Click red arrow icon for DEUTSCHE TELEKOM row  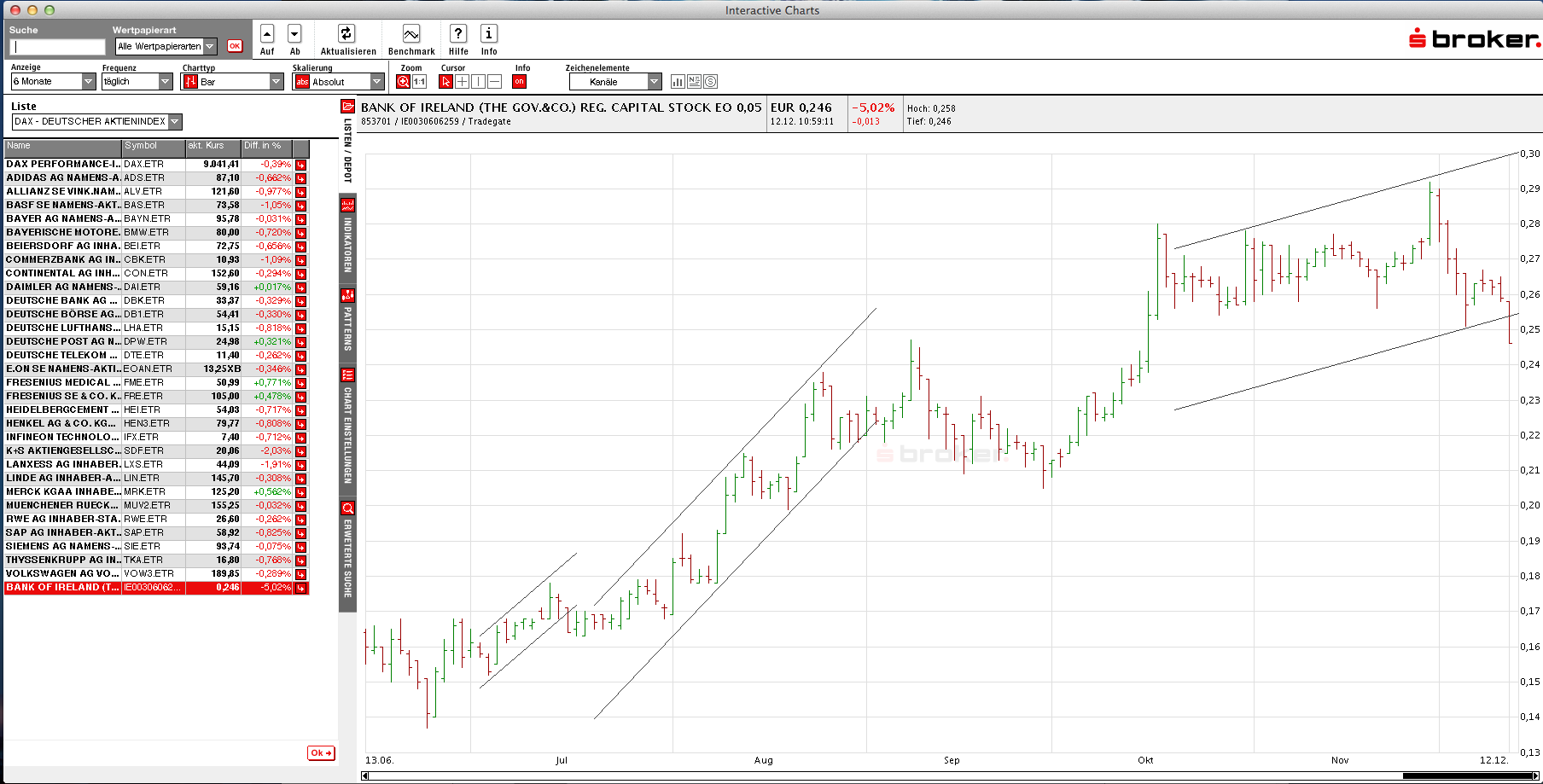[301, 356]
